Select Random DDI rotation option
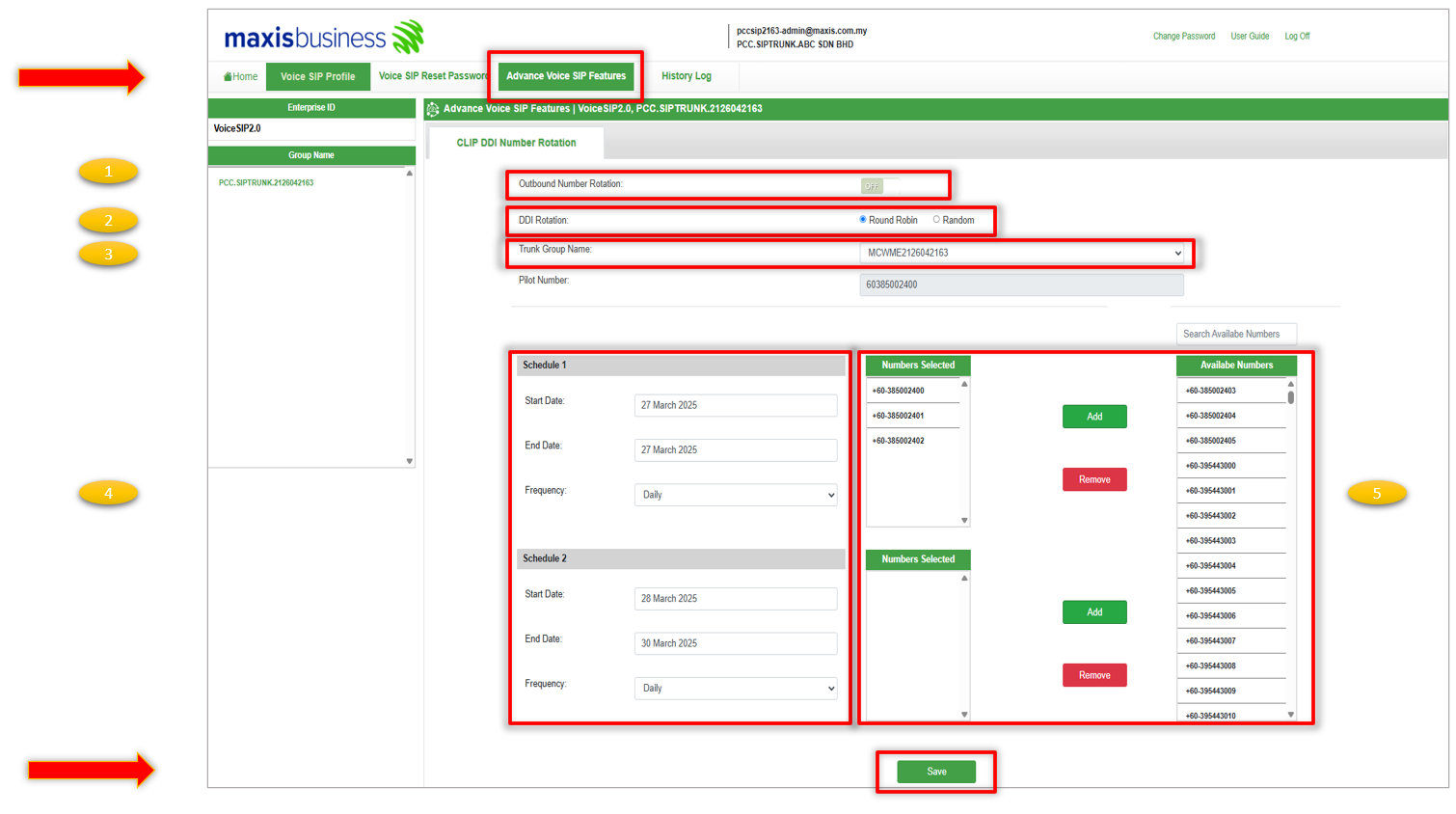 point(936,220)
